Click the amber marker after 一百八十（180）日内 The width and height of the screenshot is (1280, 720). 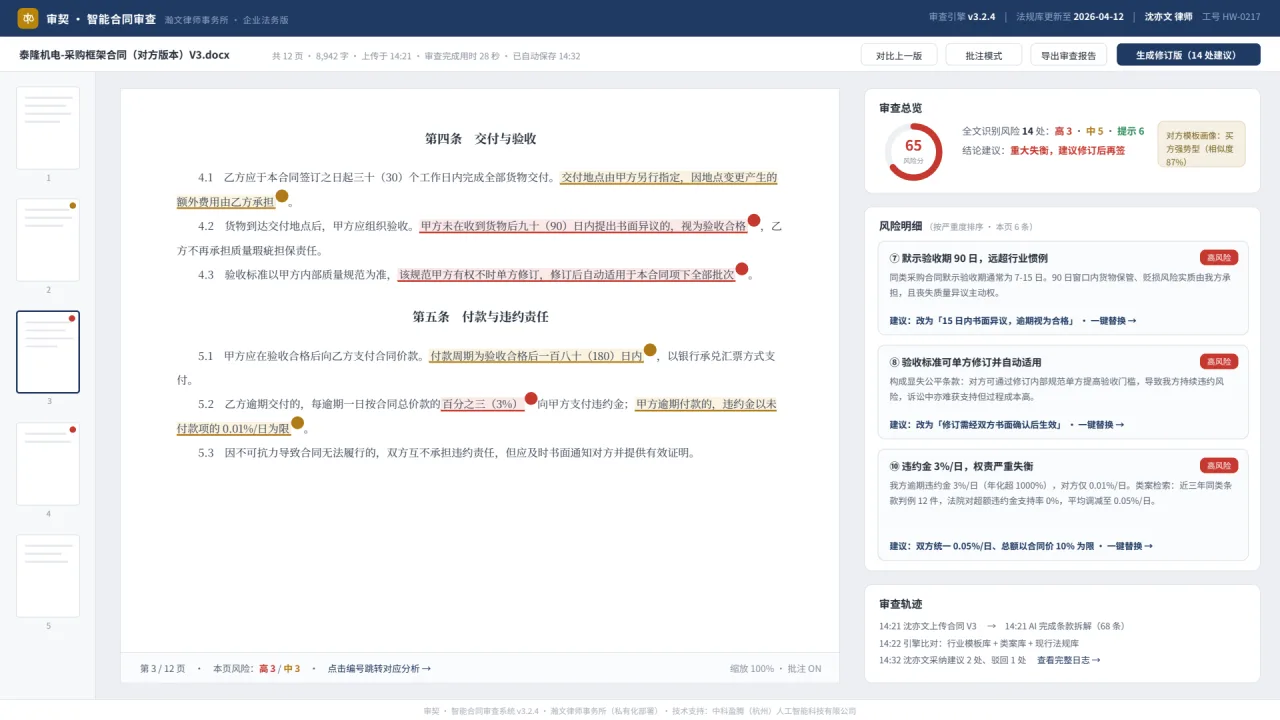pos(650,350)
